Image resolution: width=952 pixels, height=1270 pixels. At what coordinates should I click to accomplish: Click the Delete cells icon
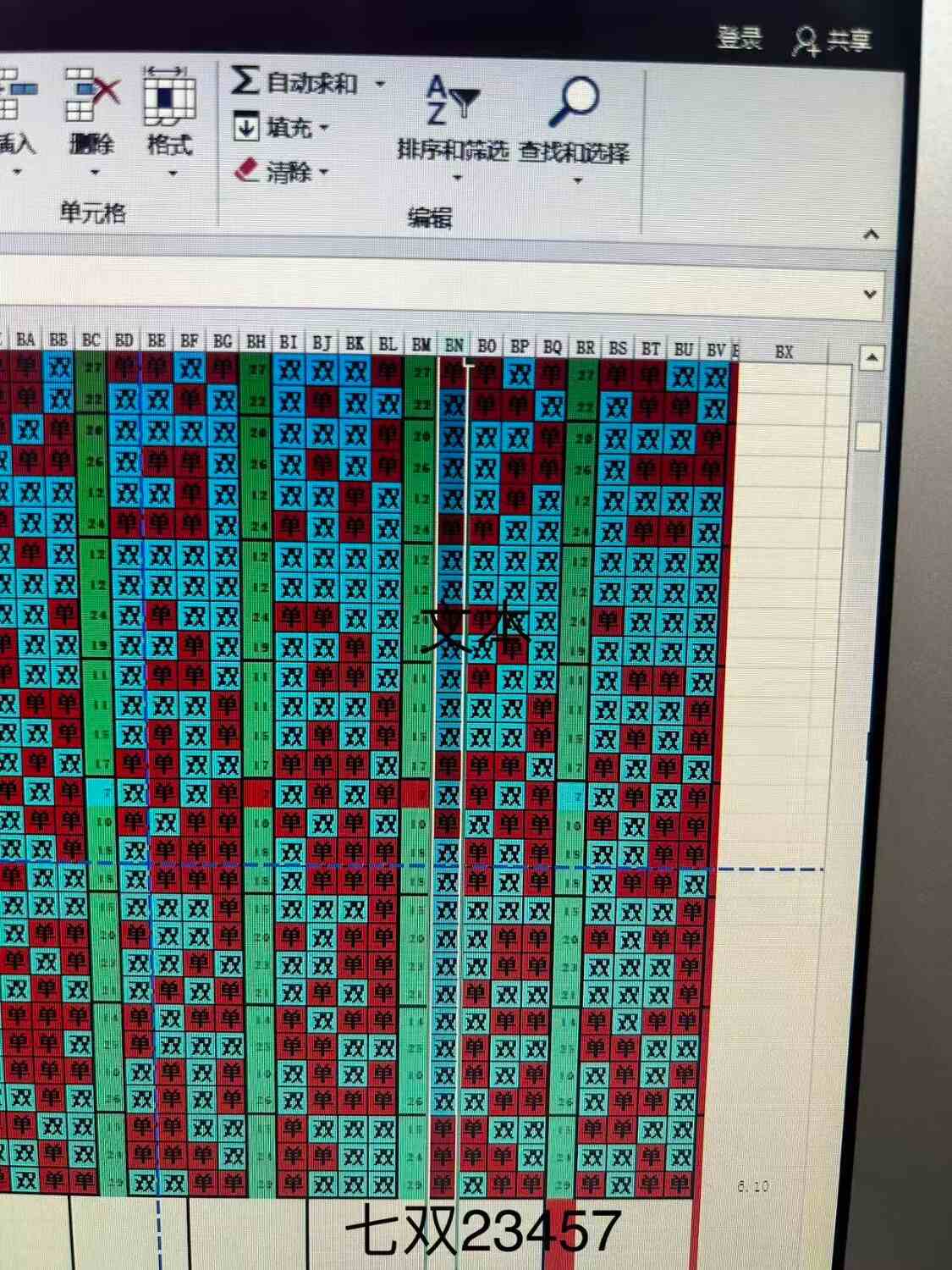coord(92,96)
